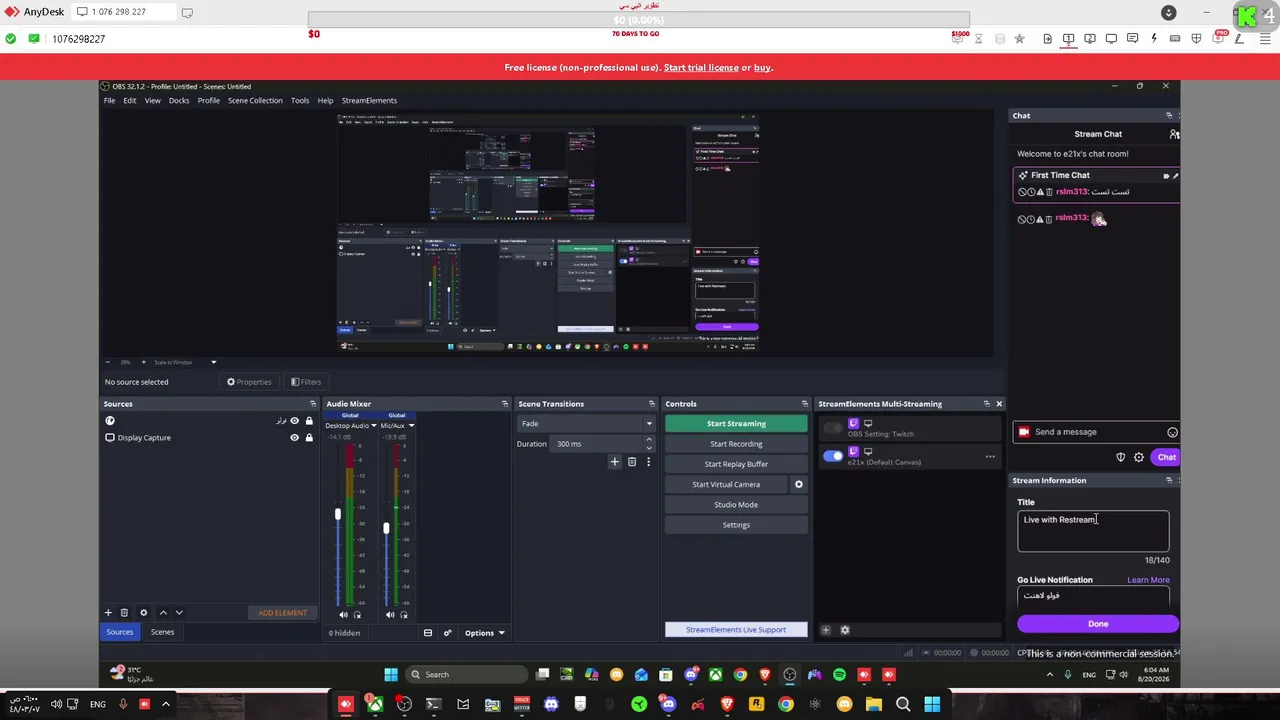Toggle visibility of Display Capture source
1280x720 pixels.
coord(294,438)
